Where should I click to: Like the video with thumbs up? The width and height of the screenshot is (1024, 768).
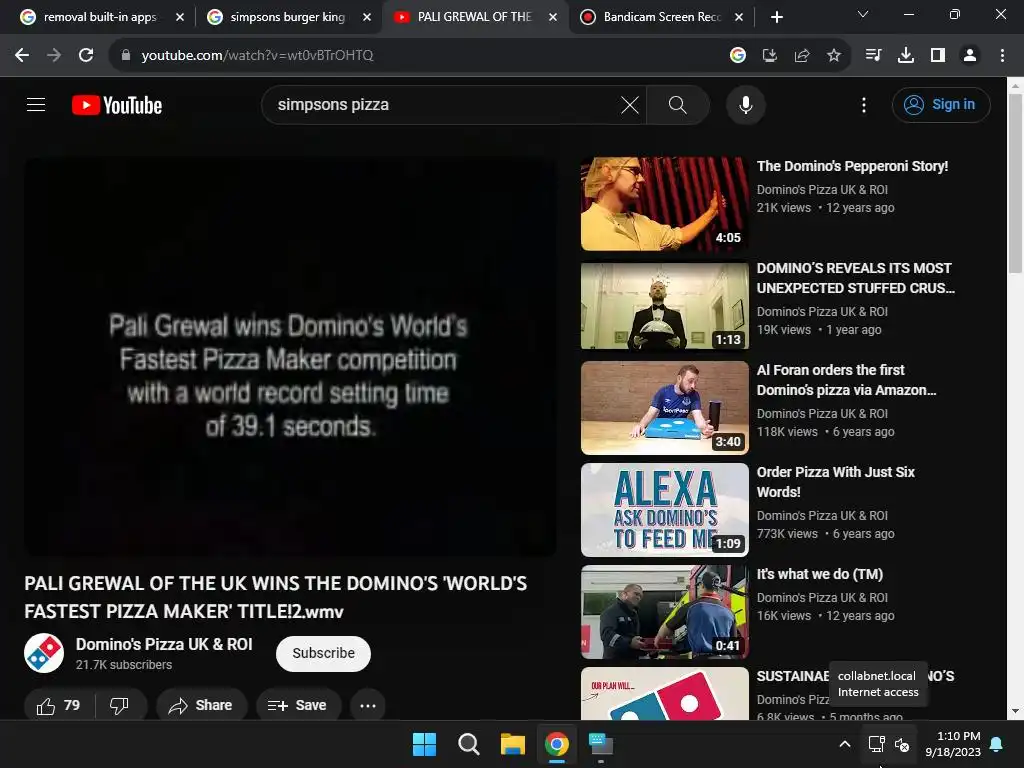[58, 705]
